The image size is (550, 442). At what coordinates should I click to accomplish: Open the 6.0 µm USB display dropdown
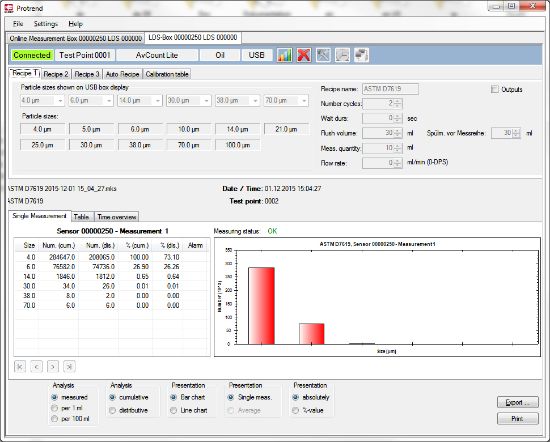109,101
